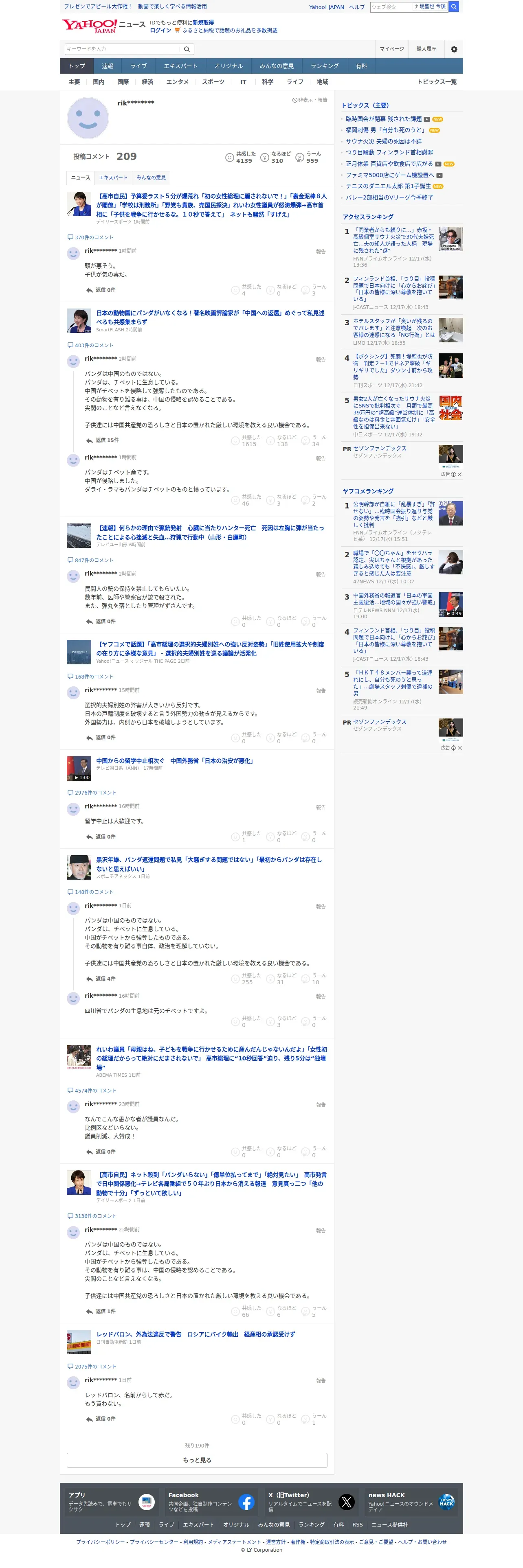Close the first ゼゾンファンデックス ad

coord(460,474)
